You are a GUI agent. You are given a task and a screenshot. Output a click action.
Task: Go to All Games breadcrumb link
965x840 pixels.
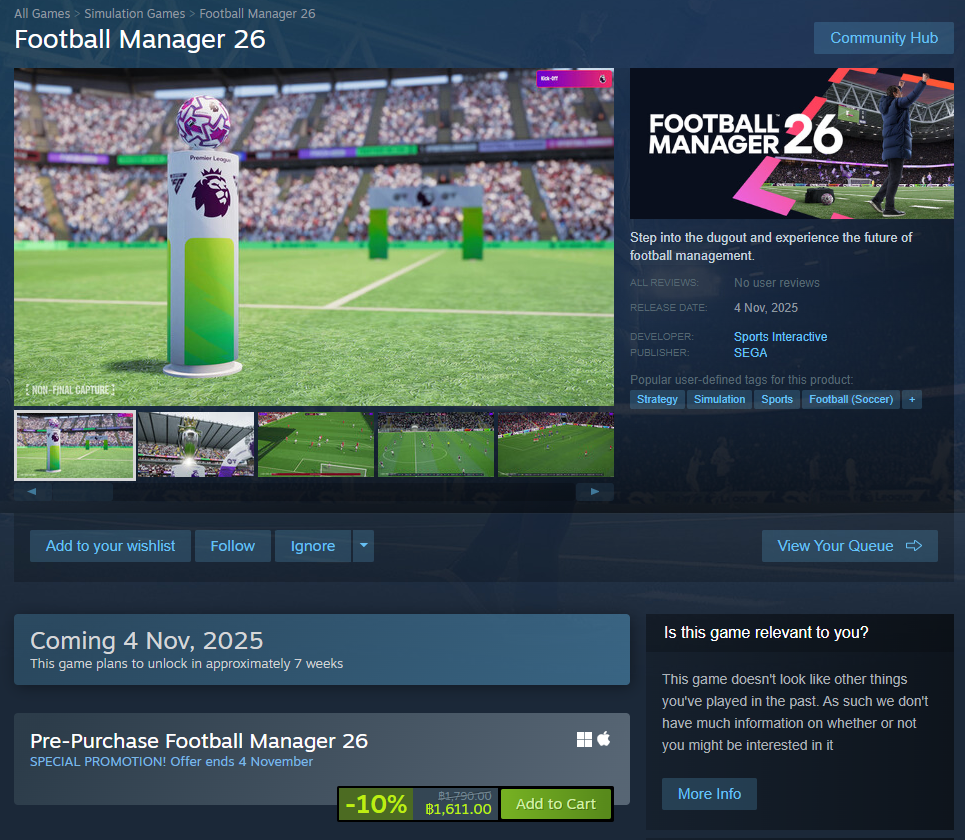coord(42,14)
